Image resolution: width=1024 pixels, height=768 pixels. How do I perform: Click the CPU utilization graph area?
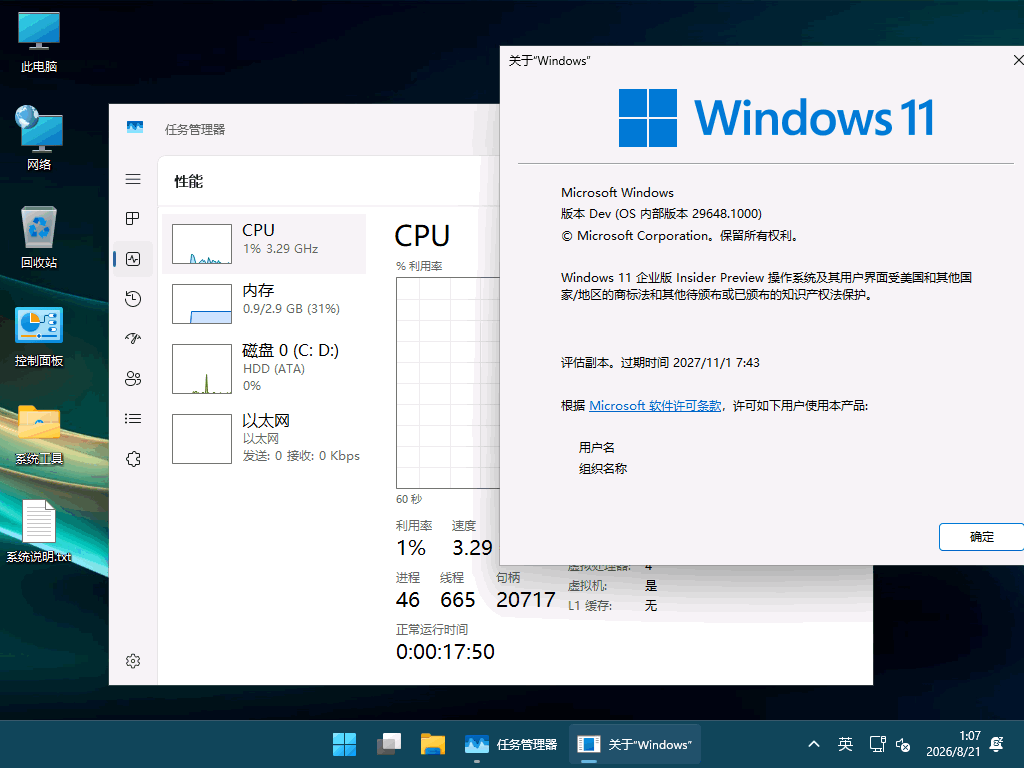tap(448, 383)
